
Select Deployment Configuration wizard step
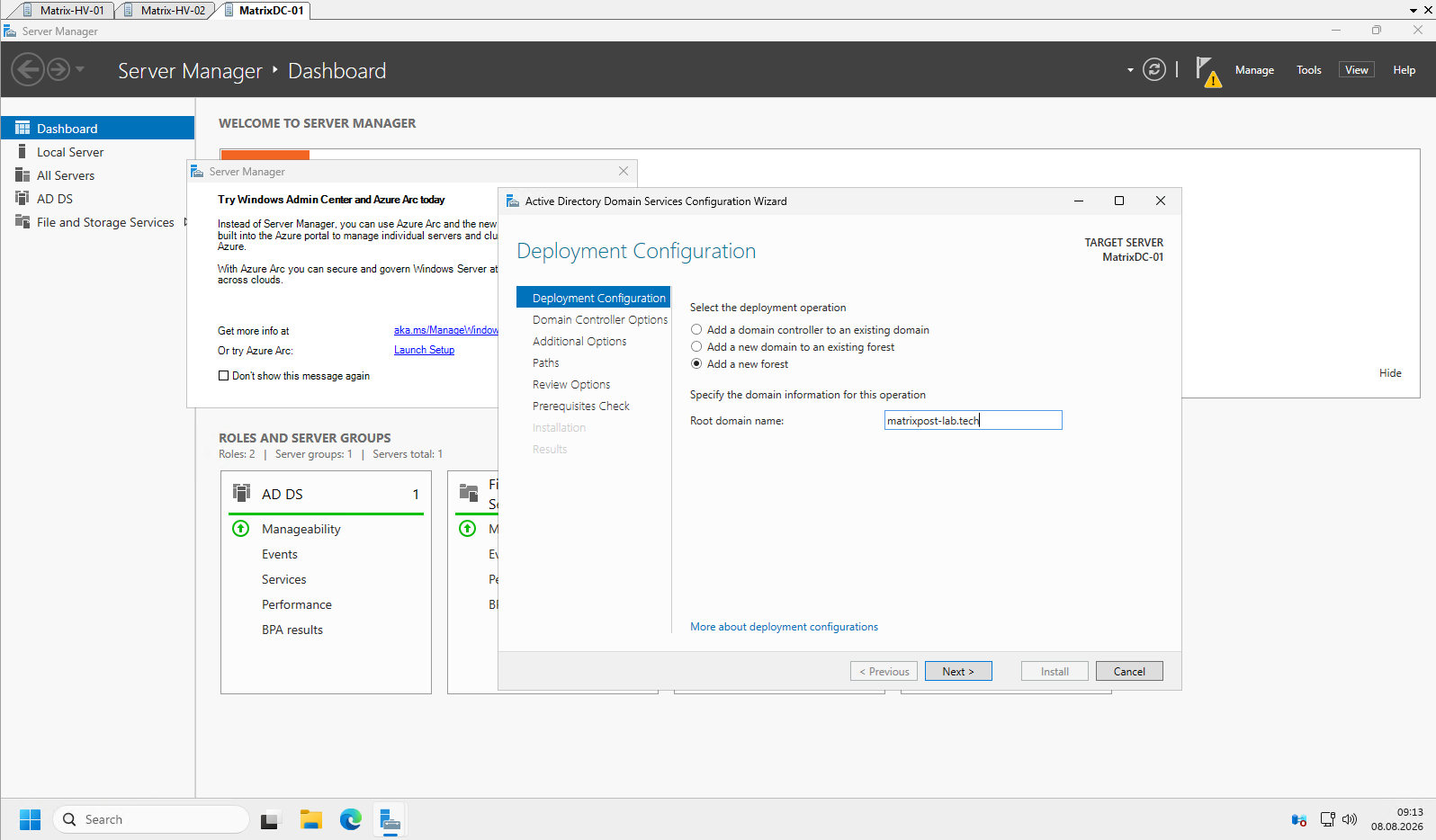click(594, 298)
